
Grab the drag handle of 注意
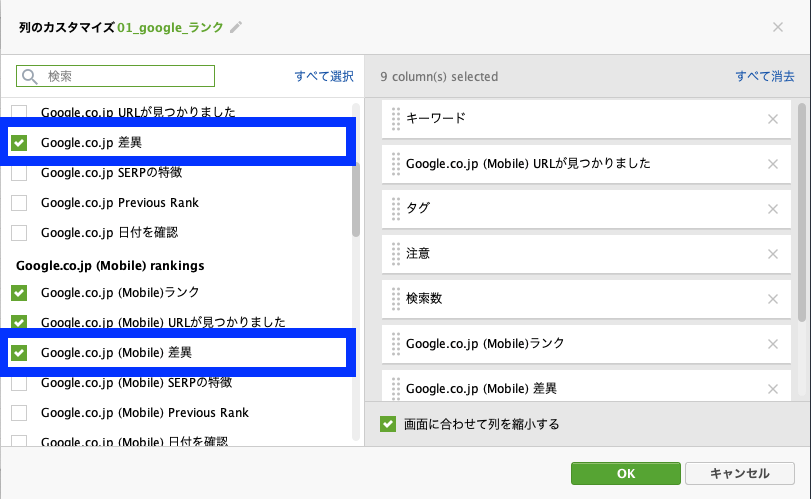click(396, 254)
